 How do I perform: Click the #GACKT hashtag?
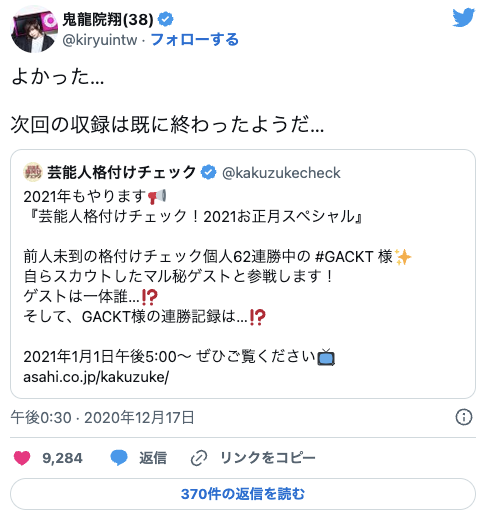click(344, 257)
